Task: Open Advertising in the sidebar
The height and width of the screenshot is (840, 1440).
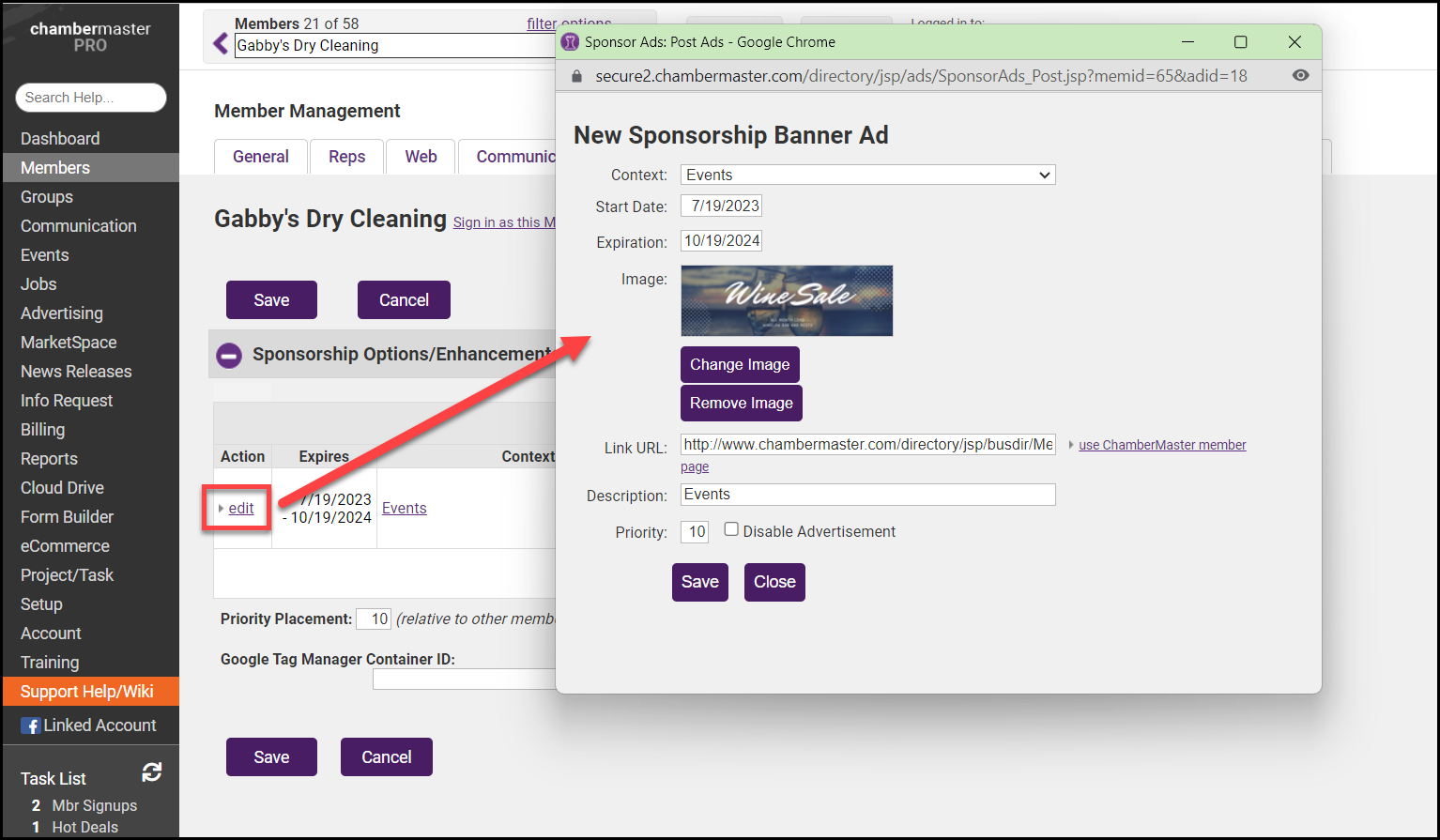Action: click(62, 313)
